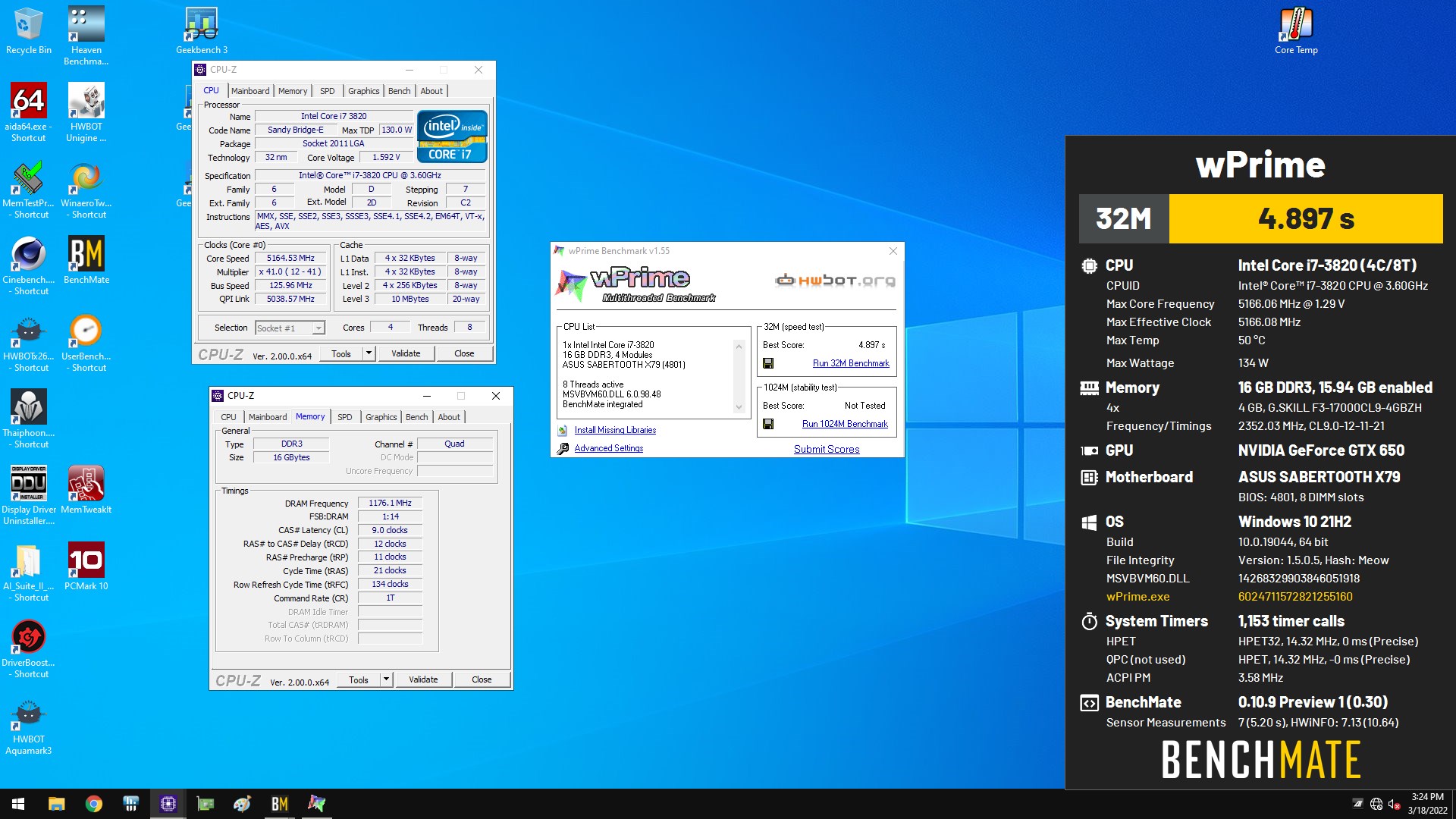1456x819 pixels.
Task: Click the DRAM Frequency value 1176.1 MHz
Action: pyautogui.click(x=390, y=503)
